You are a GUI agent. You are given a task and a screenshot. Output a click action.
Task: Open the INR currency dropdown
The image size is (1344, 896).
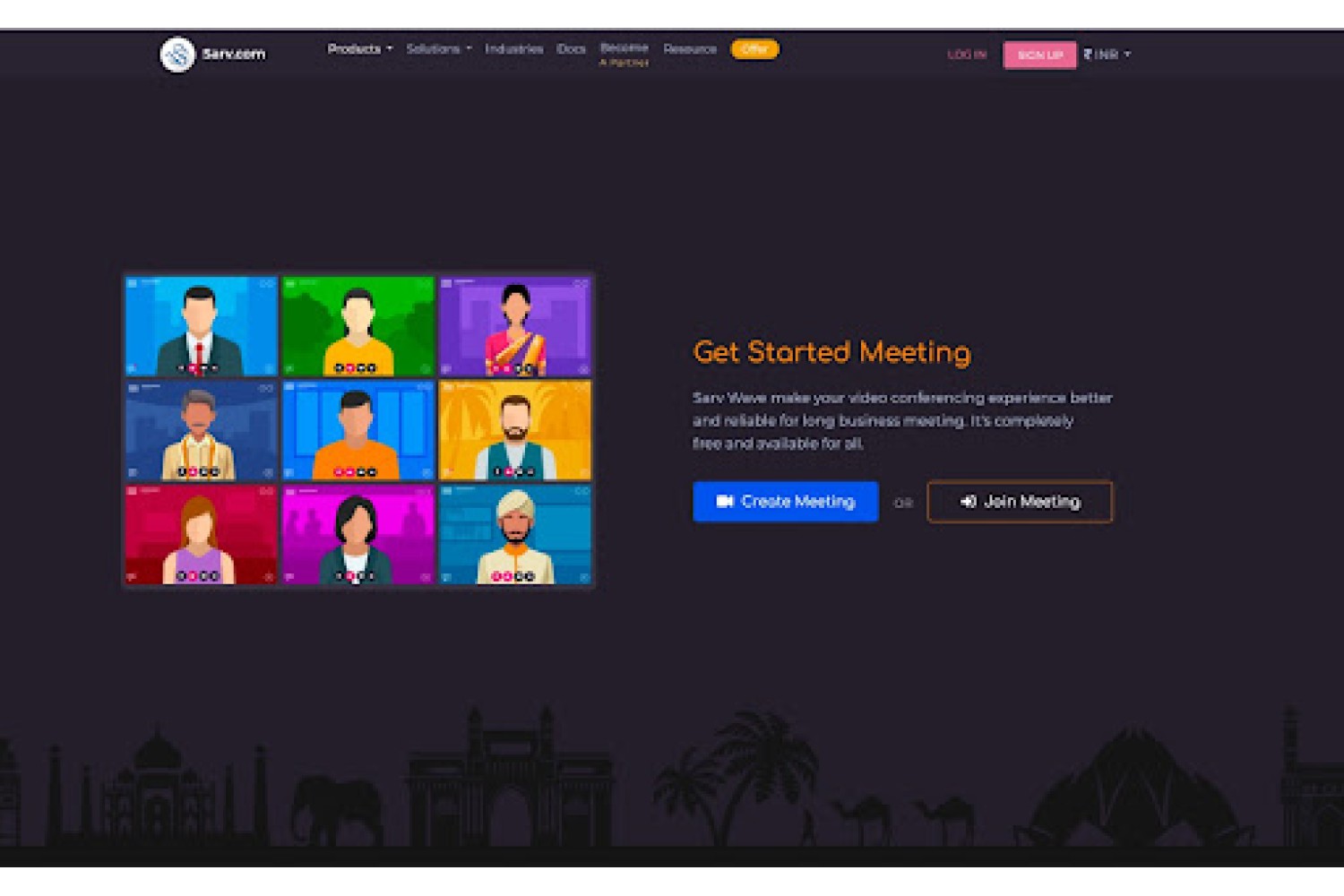click(x=1107, y=55)
